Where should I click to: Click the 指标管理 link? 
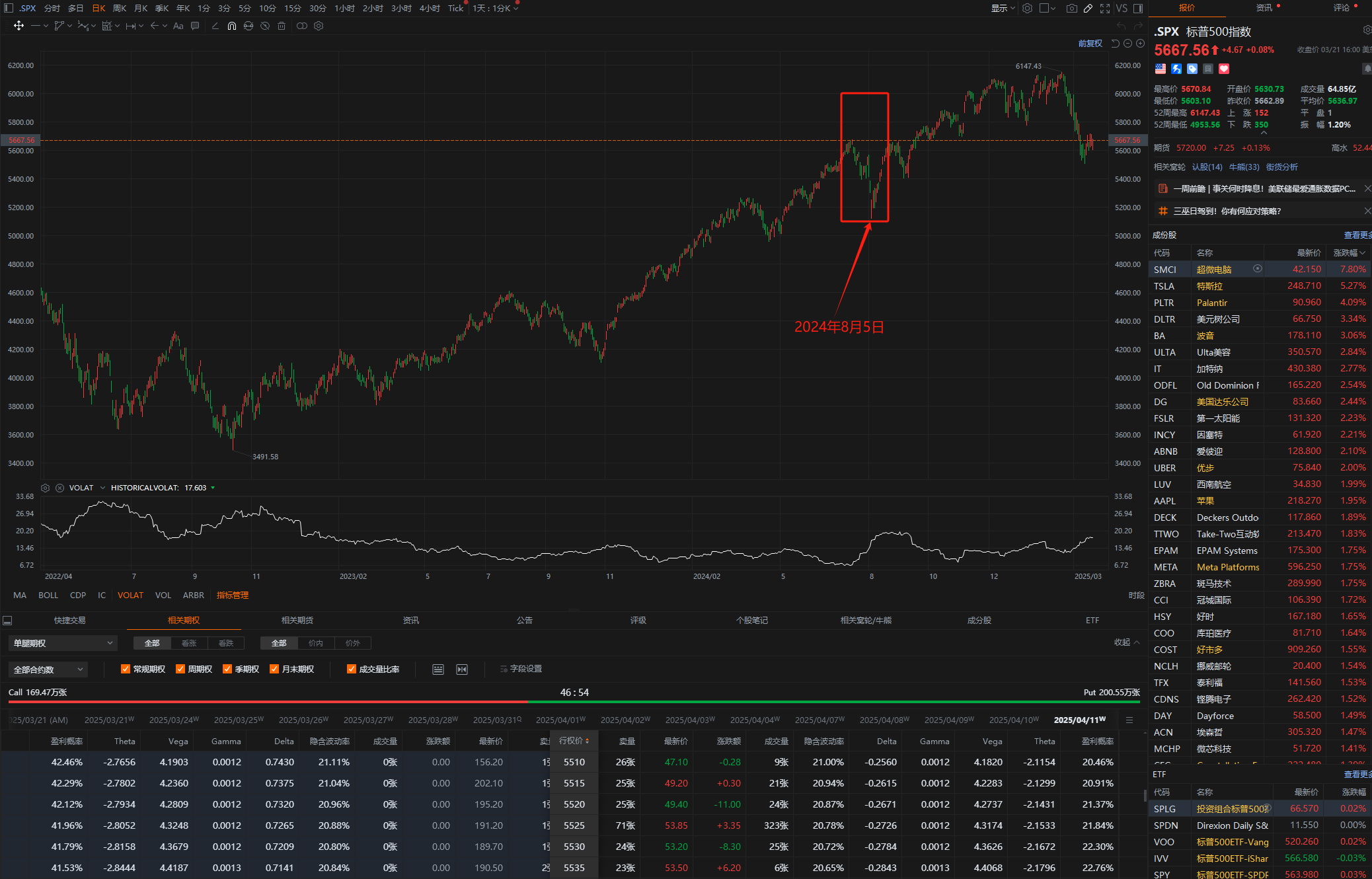pyautogui.click(x=232, y=595)
